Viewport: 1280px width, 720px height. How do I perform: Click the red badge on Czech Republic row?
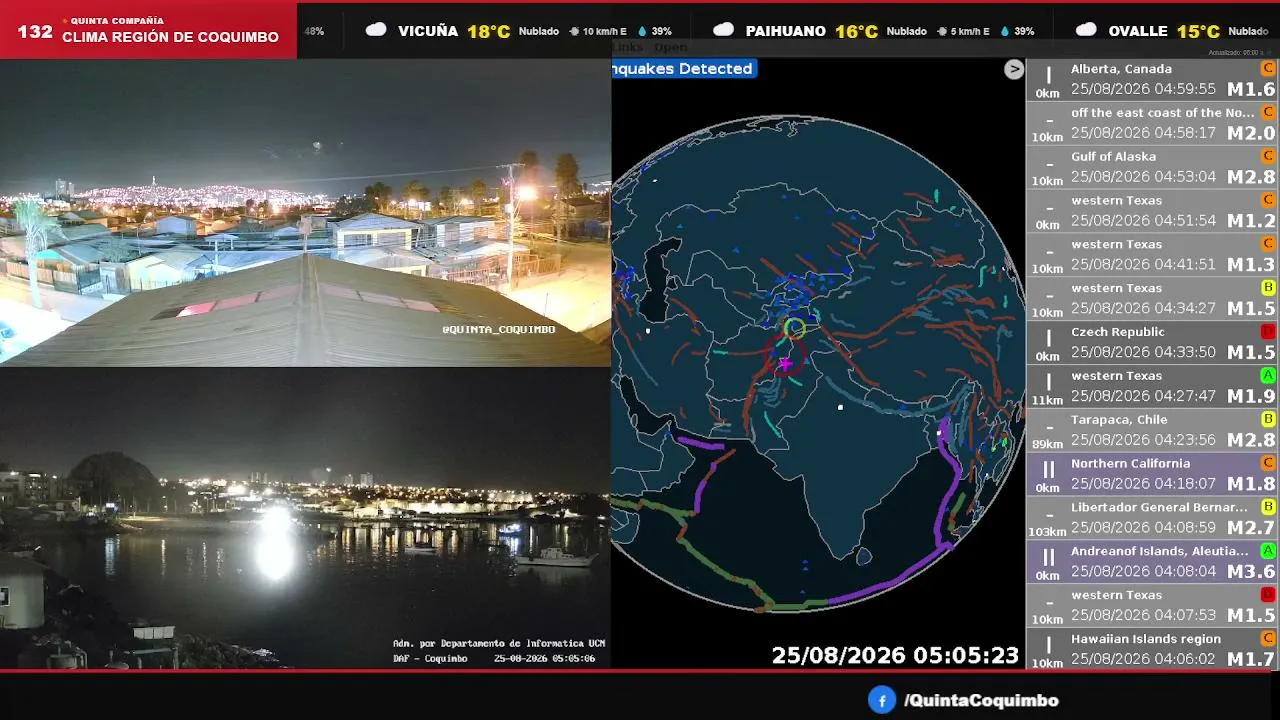1268,331
